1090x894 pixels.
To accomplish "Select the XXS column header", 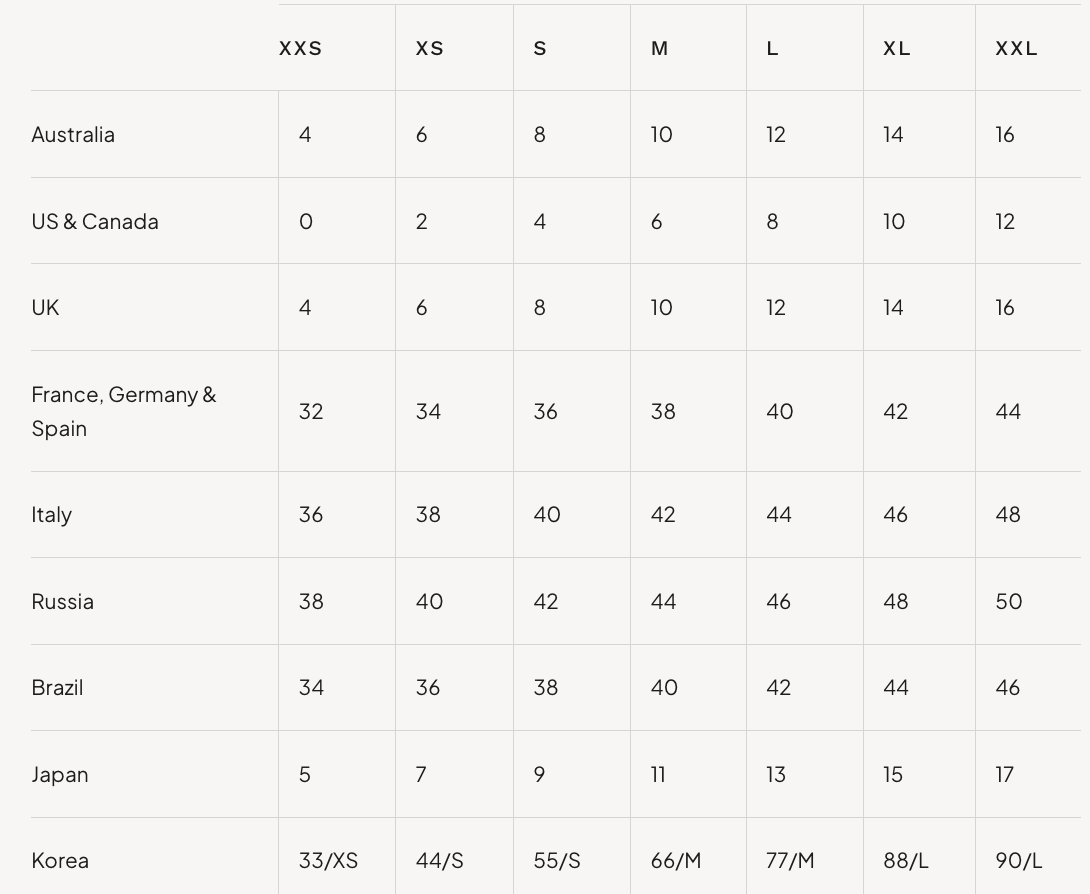I will pos(300,49).
